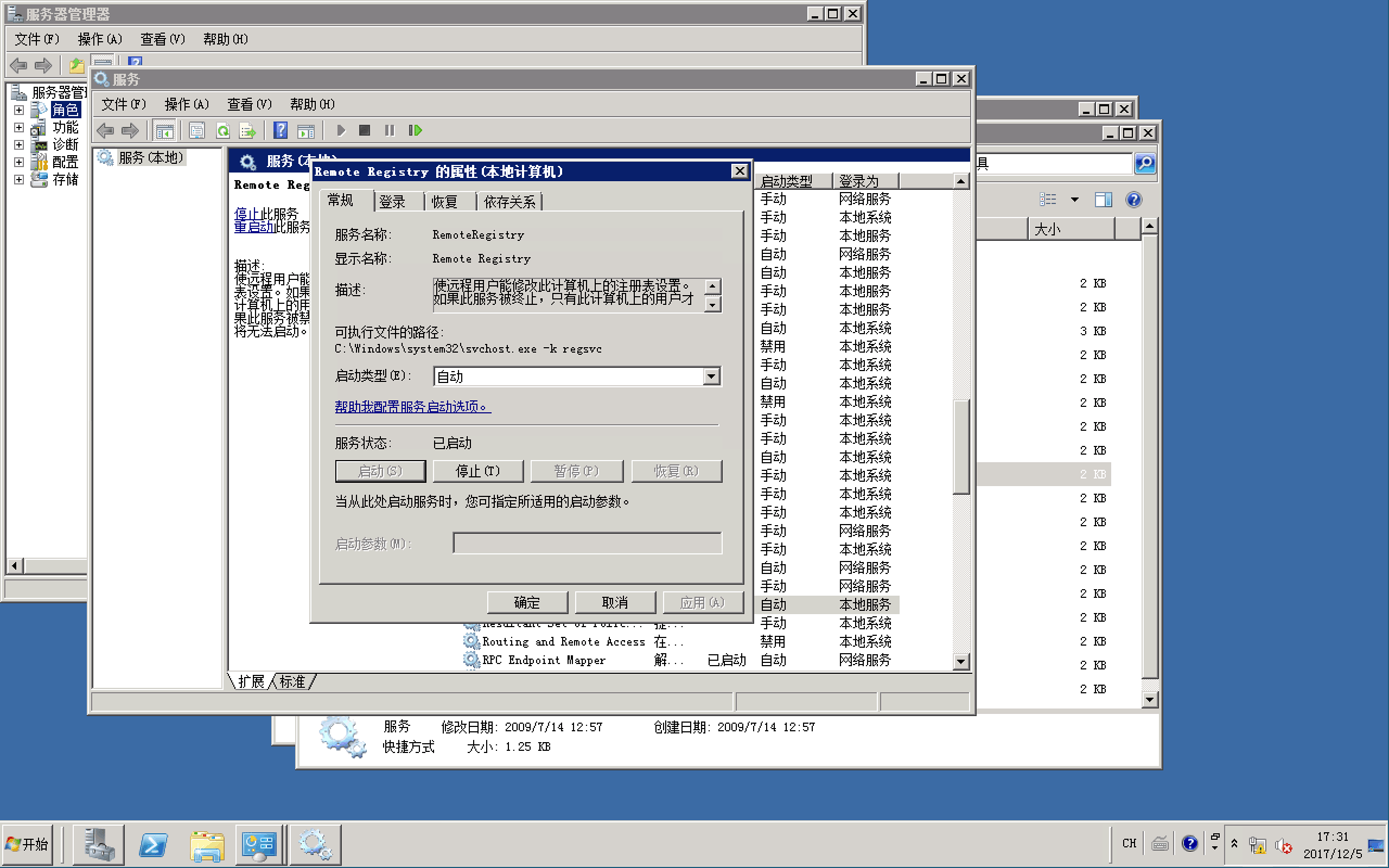Expand the 角色 tree node
Viewport: 1389px width, 868px height.
(x=19, y=110)
